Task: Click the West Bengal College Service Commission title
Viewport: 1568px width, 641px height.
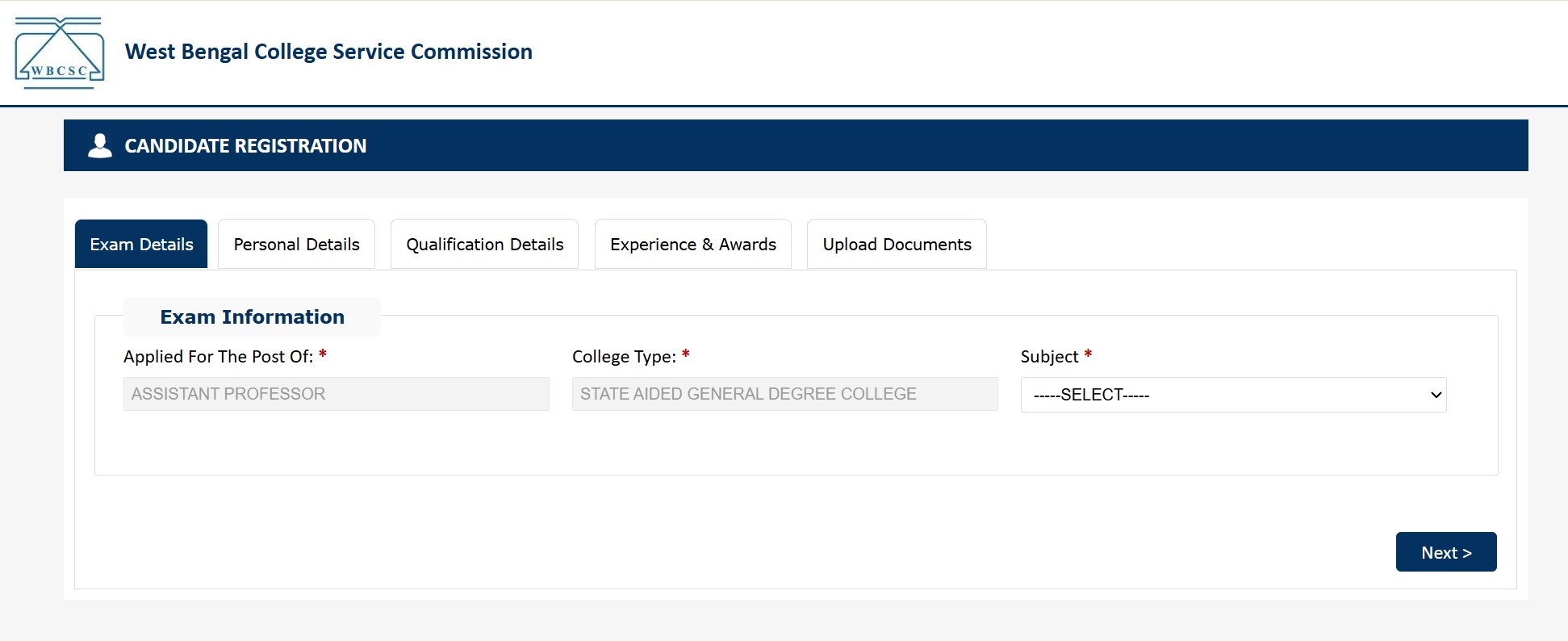Action: pyautogui.click(x=328, y=52)
